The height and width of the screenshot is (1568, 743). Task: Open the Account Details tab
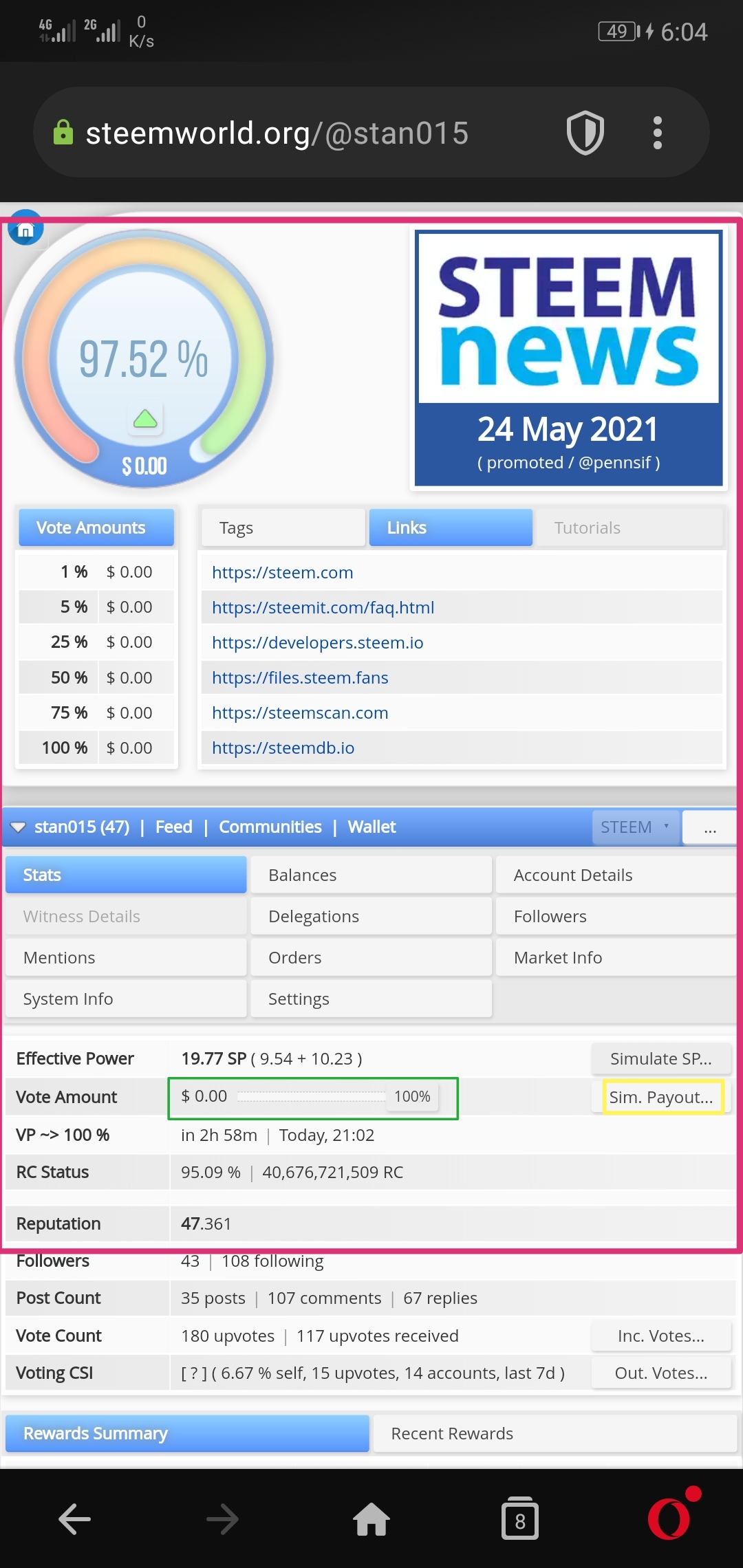(616, 875)
